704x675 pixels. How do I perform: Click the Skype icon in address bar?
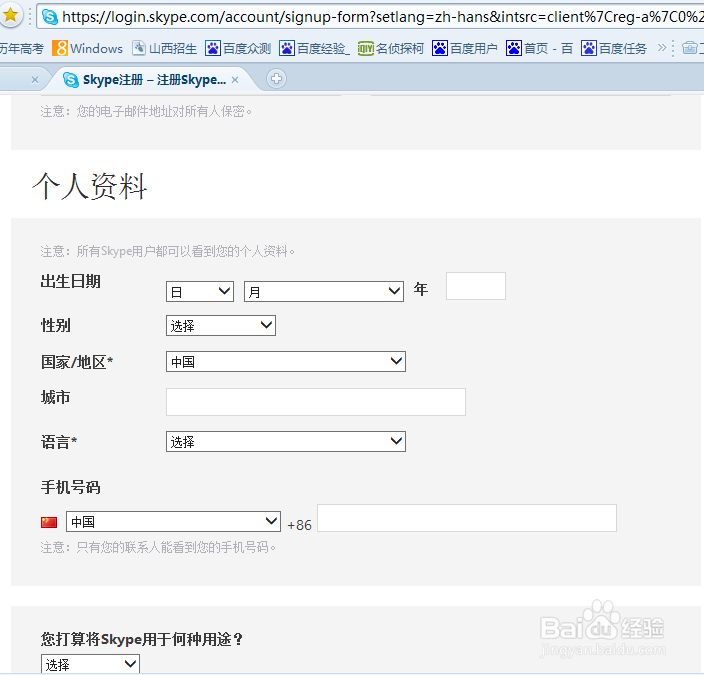(49, 17)
